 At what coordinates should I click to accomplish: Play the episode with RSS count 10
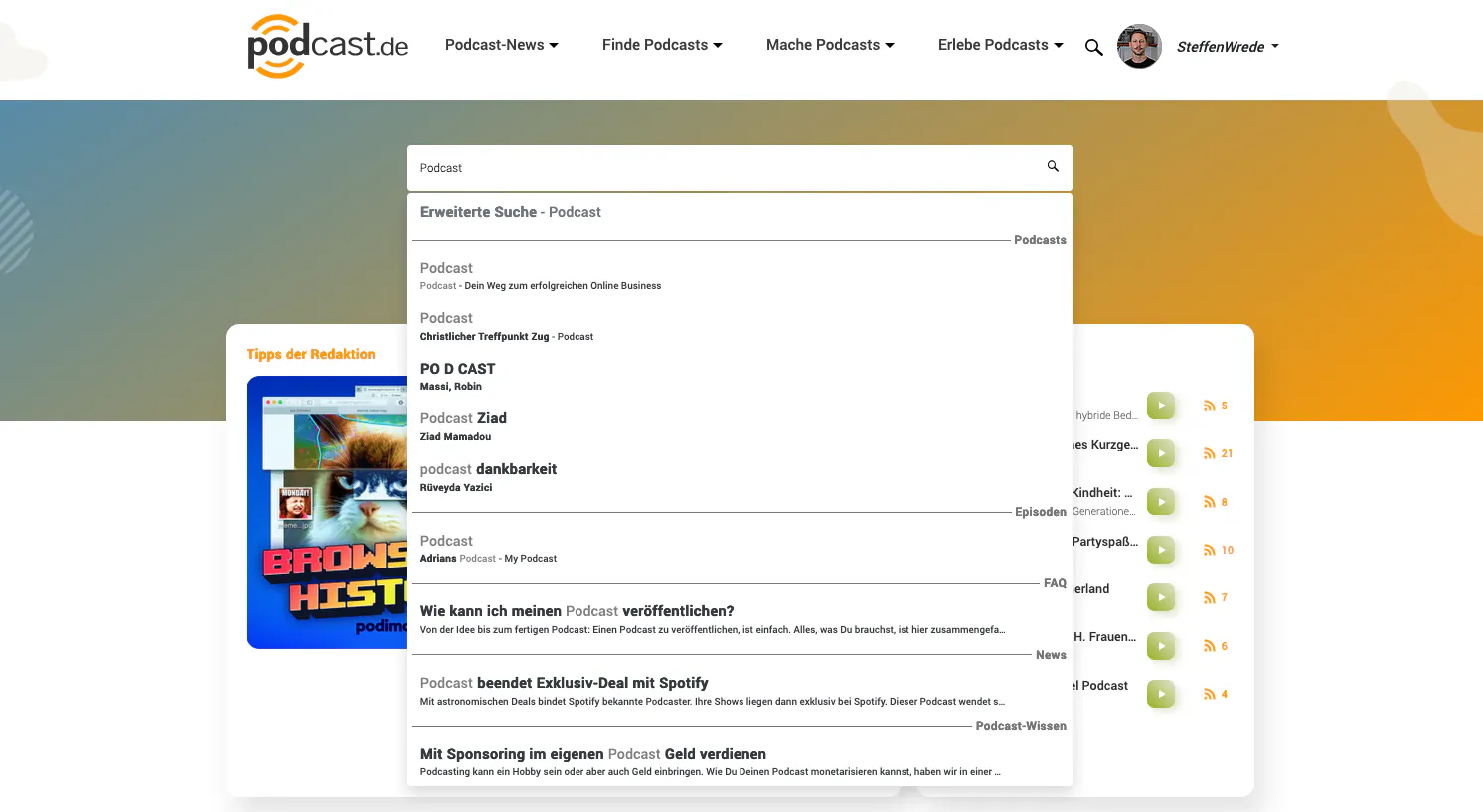click(1161, 550)
